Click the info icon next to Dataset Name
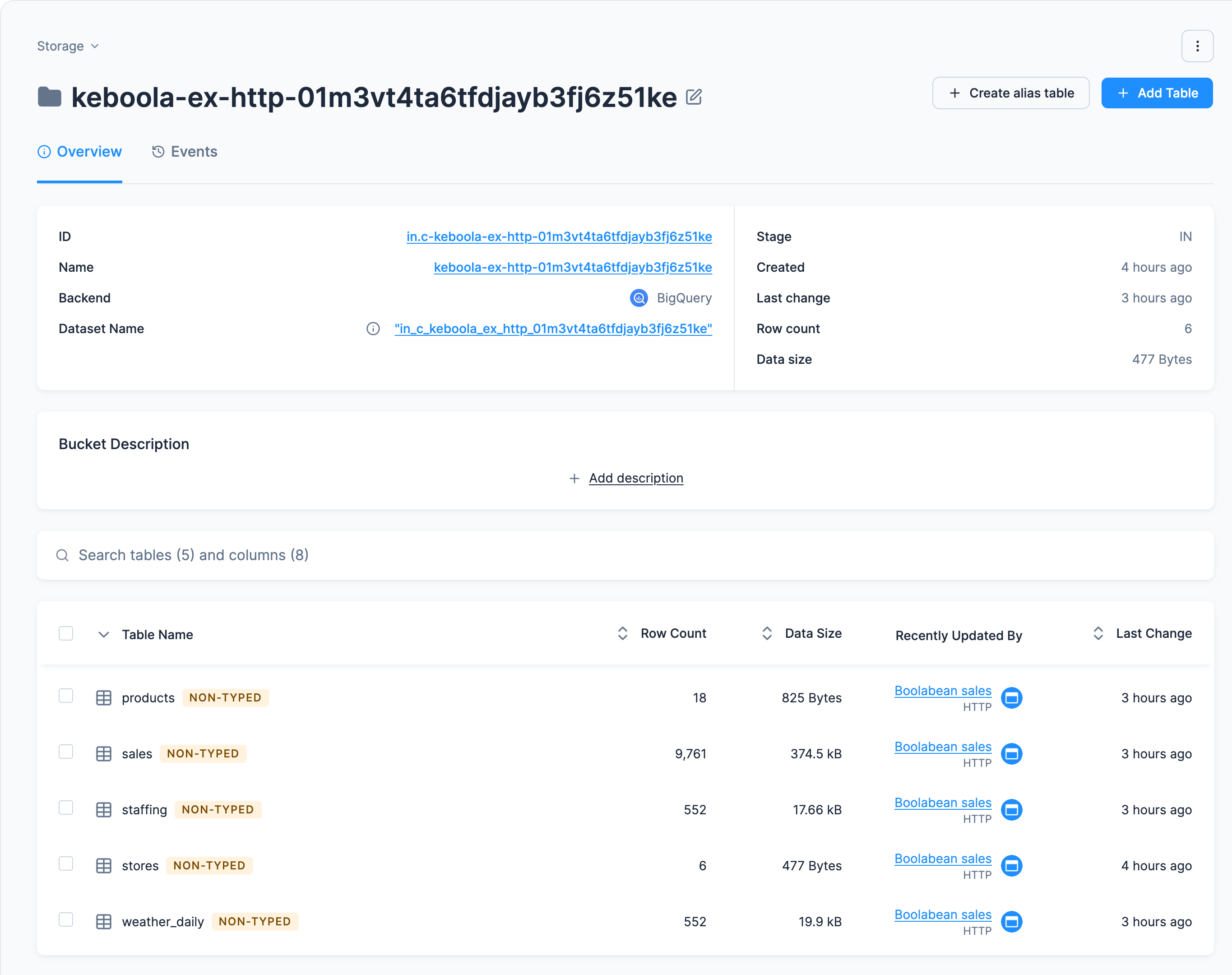 point(373,329)
